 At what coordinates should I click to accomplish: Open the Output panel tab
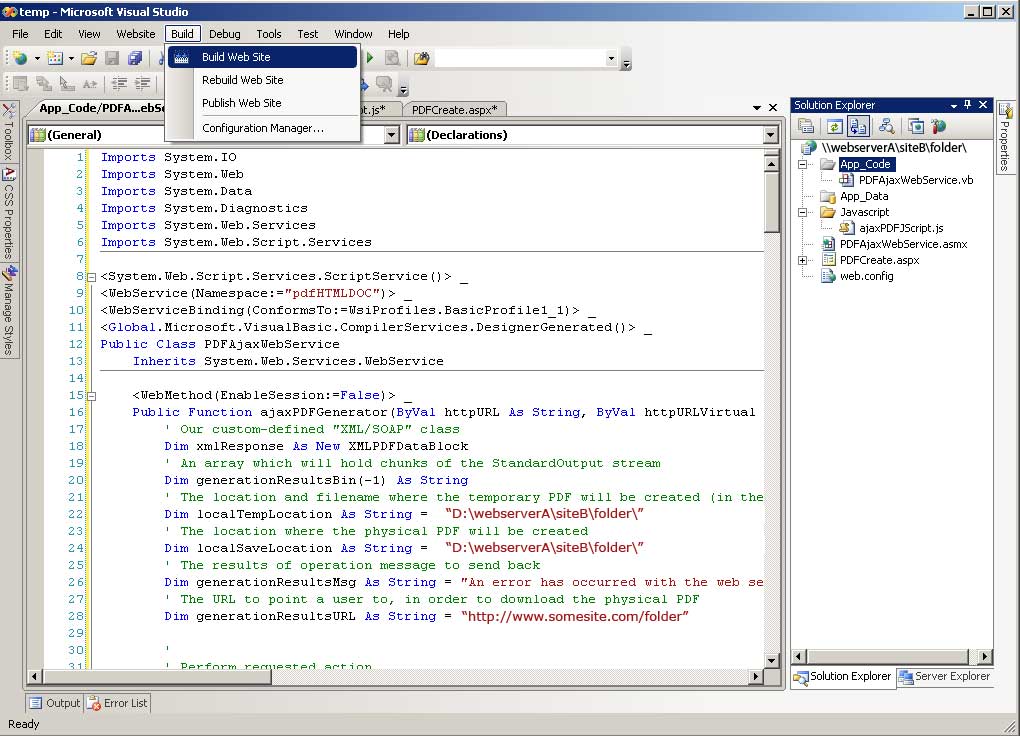tap(55, 703)
